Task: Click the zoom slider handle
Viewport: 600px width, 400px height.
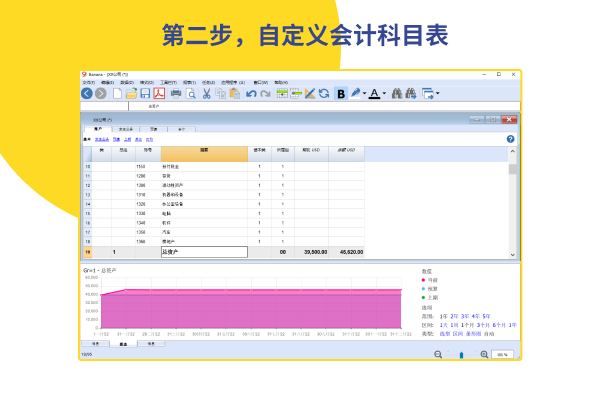Action: (x=461, y=355)
